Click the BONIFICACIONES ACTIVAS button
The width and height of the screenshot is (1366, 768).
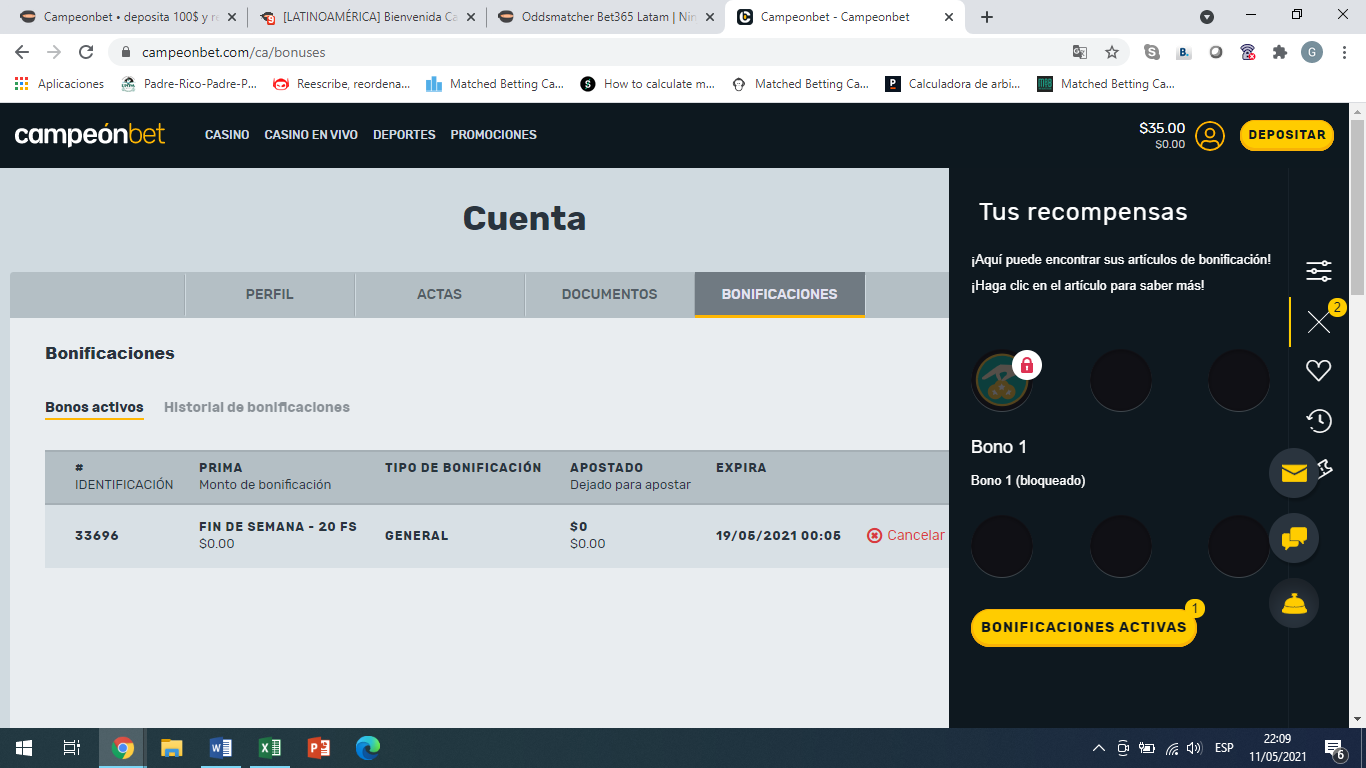pos(1084,627)
